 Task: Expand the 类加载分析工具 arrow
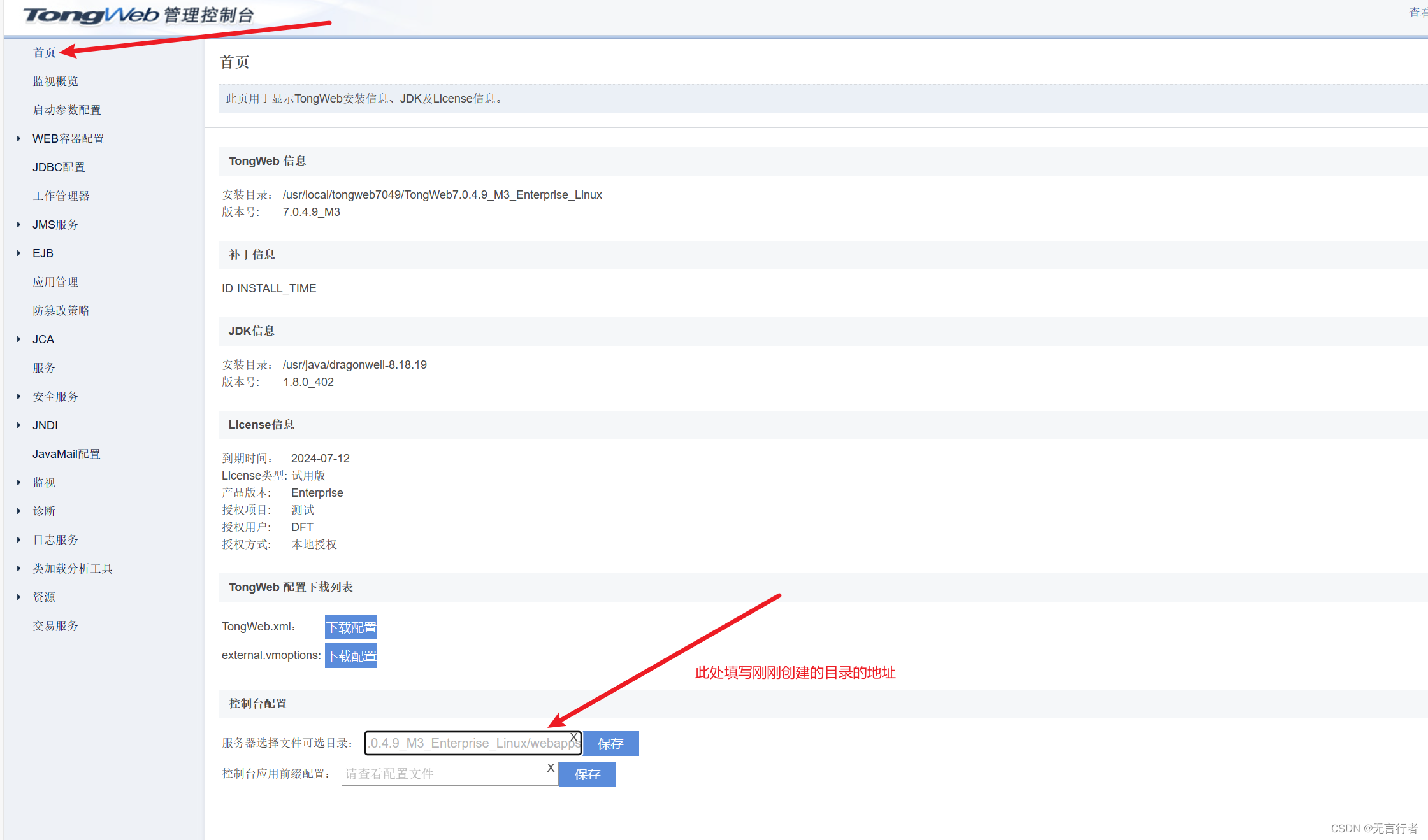[18, 568]
